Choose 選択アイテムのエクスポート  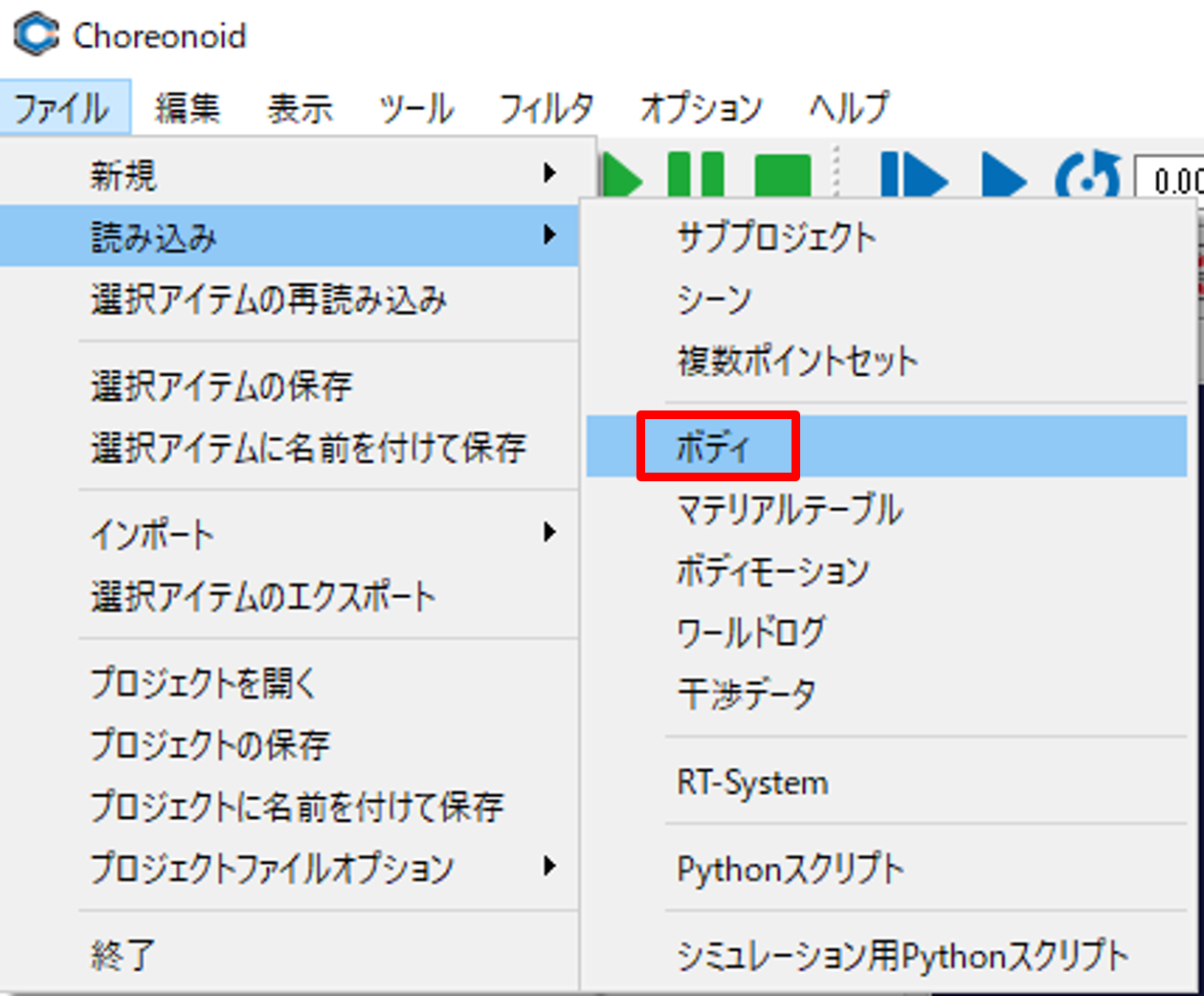click(289, 596)
